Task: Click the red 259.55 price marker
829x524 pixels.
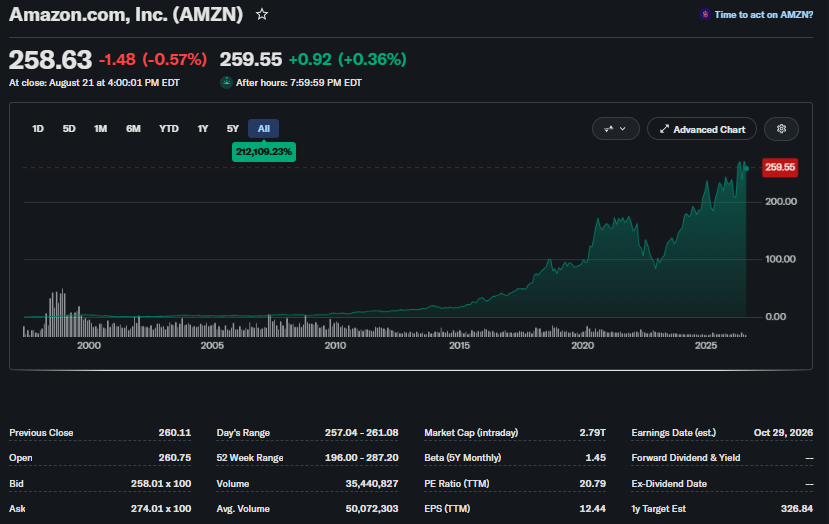Action: click(780, 168)
